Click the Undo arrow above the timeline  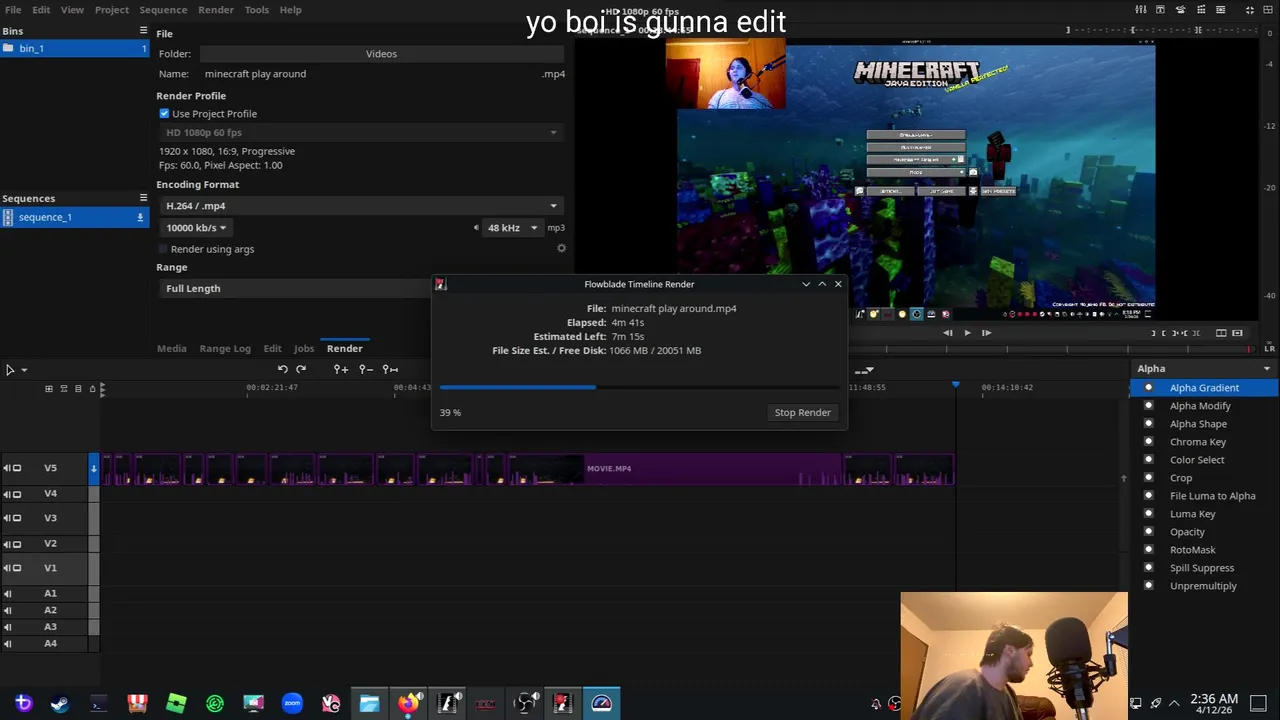click(x=283, y=369)
